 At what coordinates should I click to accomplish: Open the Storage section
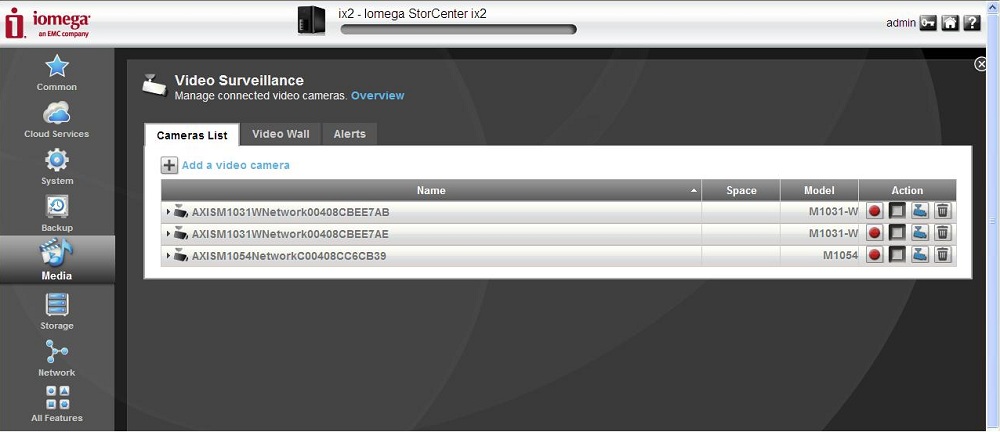coord(57,312)
